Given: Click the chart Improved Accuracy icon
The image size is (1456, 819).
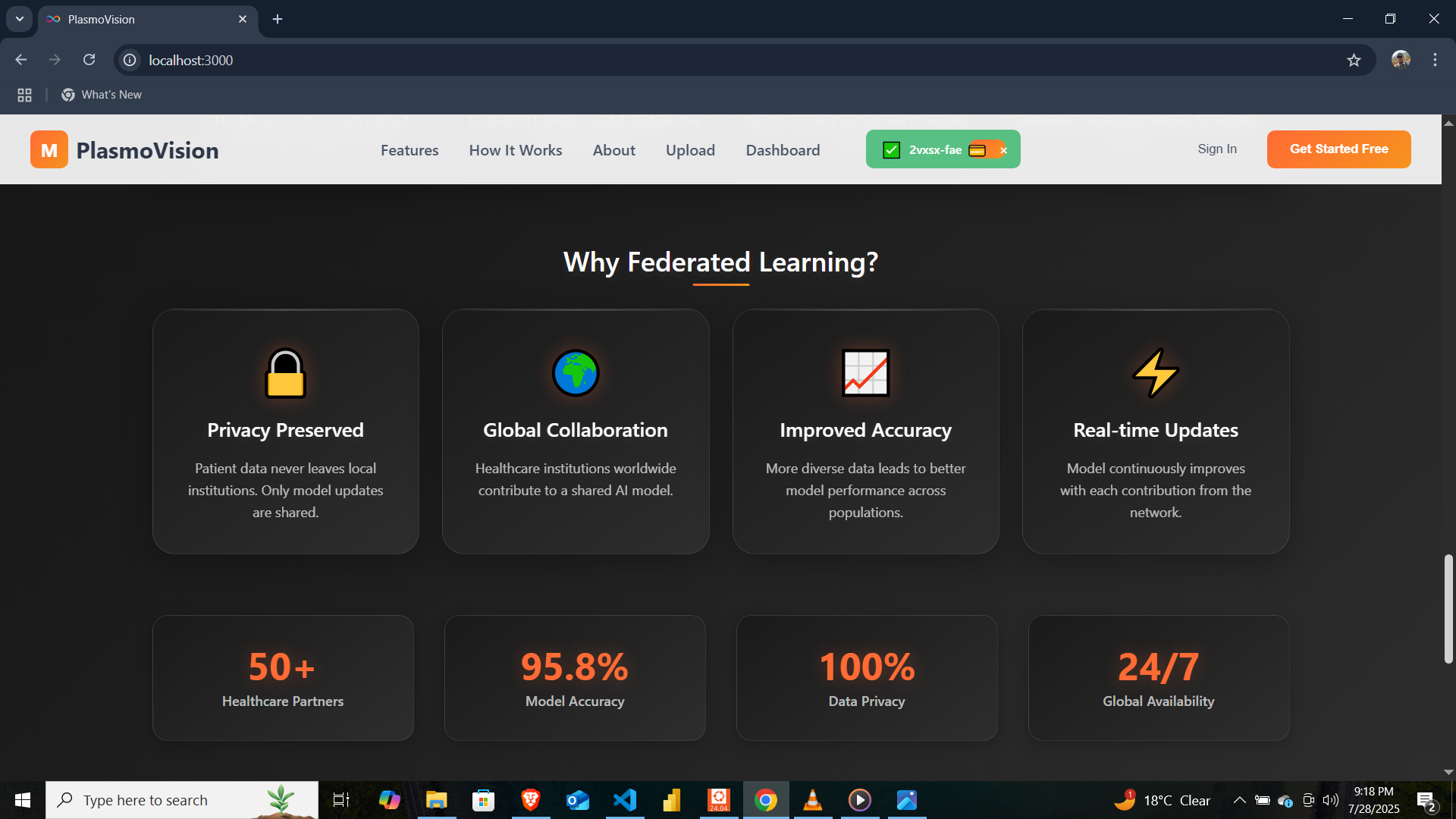Looking at the screenshot, I should 865,373.
